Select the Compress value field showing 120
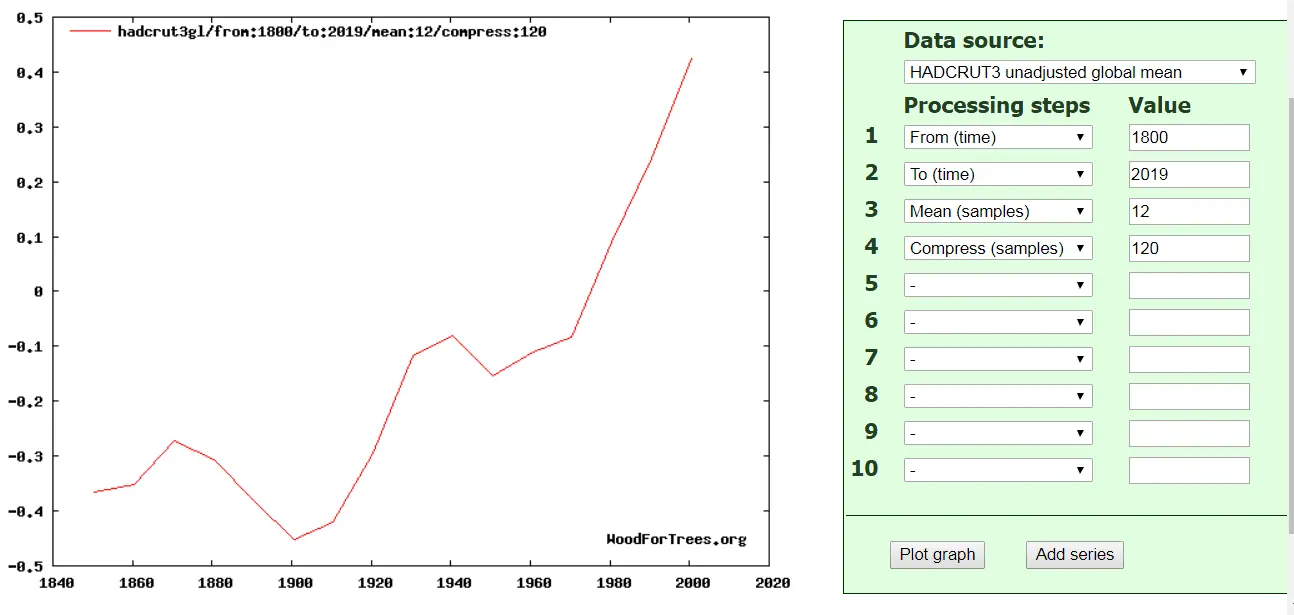The image size is (1294, 615). (1188, 248)
